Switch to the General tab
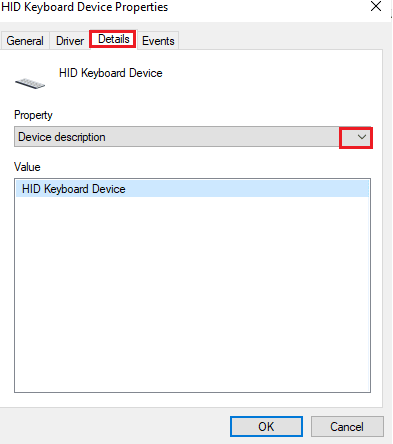This screenshot has width=393, height=444. click(x=25, y=41)
